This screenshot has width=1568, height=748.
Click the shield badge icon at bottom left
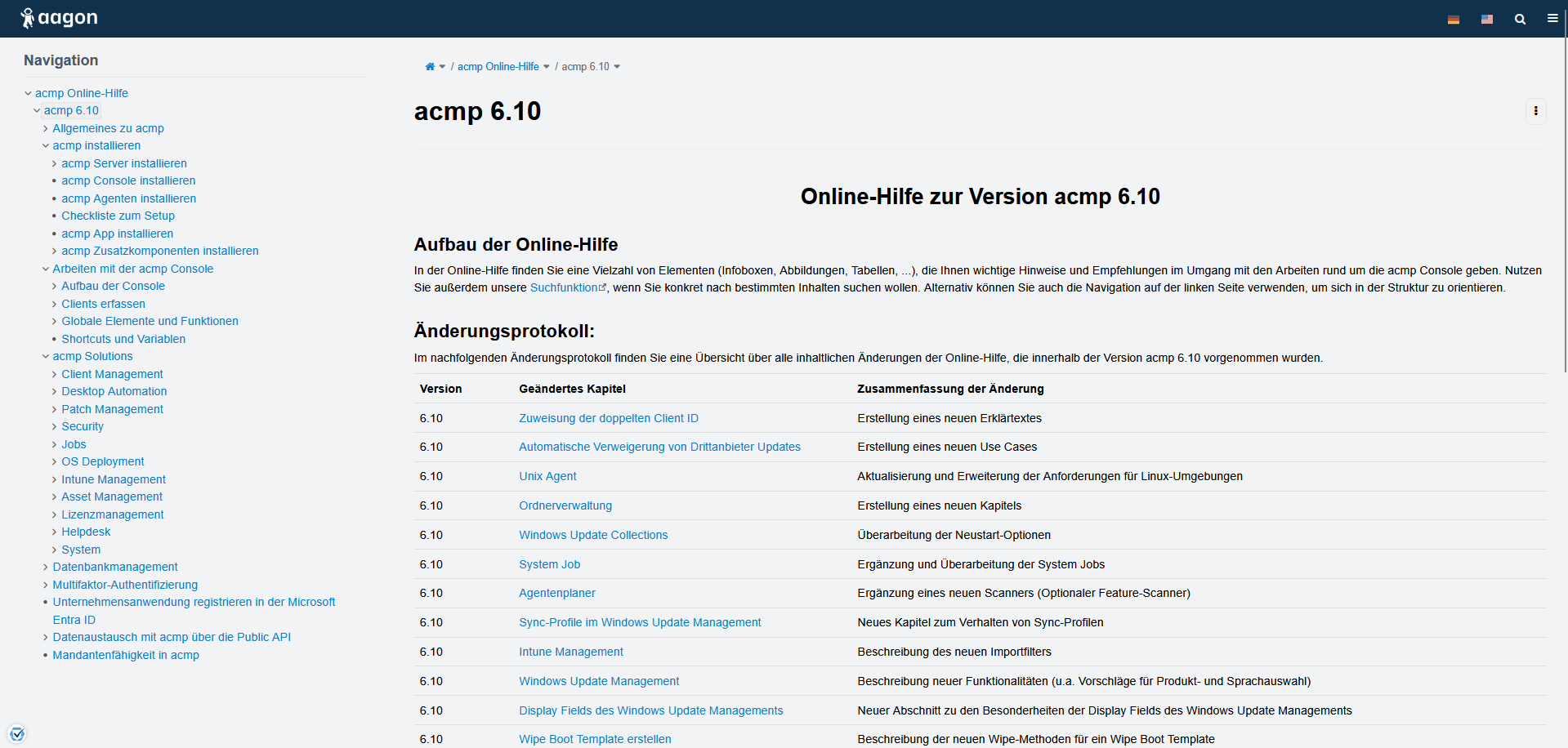click(x=17, y=733)
